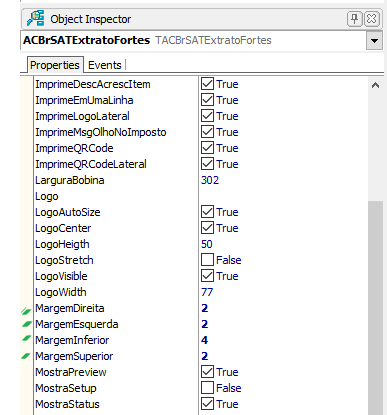The width and height of the screenshot is (387, 415).
Task: Select the MostraPreview property name
Action: (x=71, y=372)
